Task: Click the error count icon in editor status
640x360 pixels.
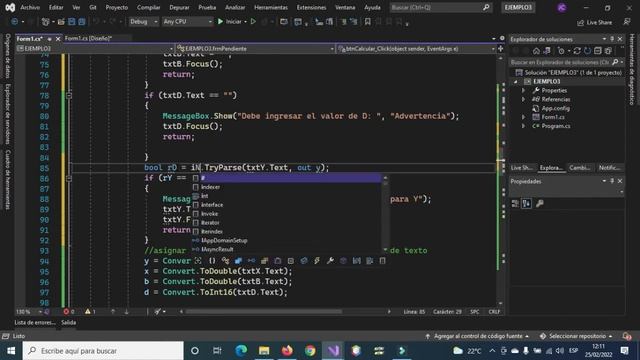Action: 66,311
